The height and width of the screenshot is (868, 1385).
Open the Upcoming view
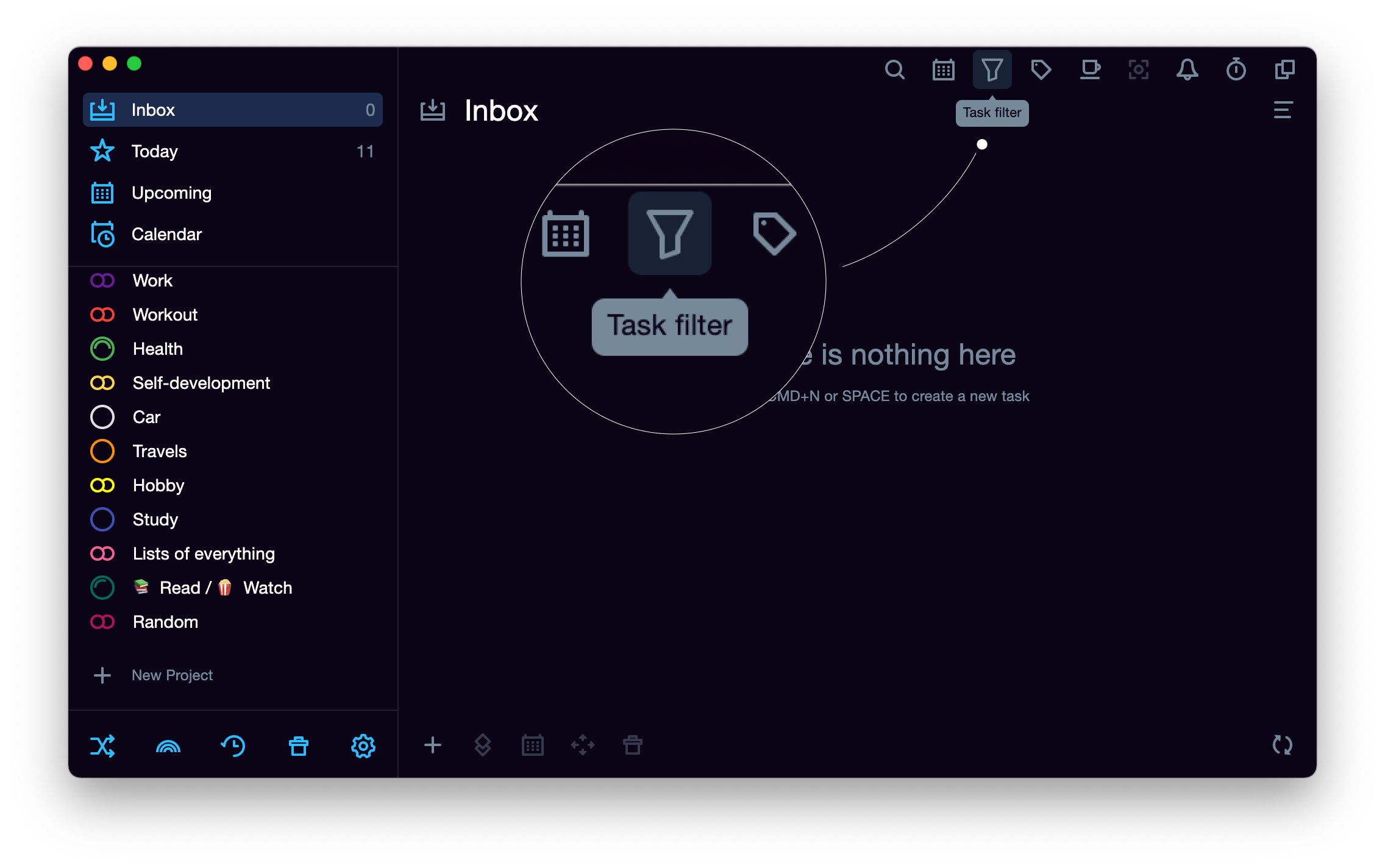(x=171, y=193)
